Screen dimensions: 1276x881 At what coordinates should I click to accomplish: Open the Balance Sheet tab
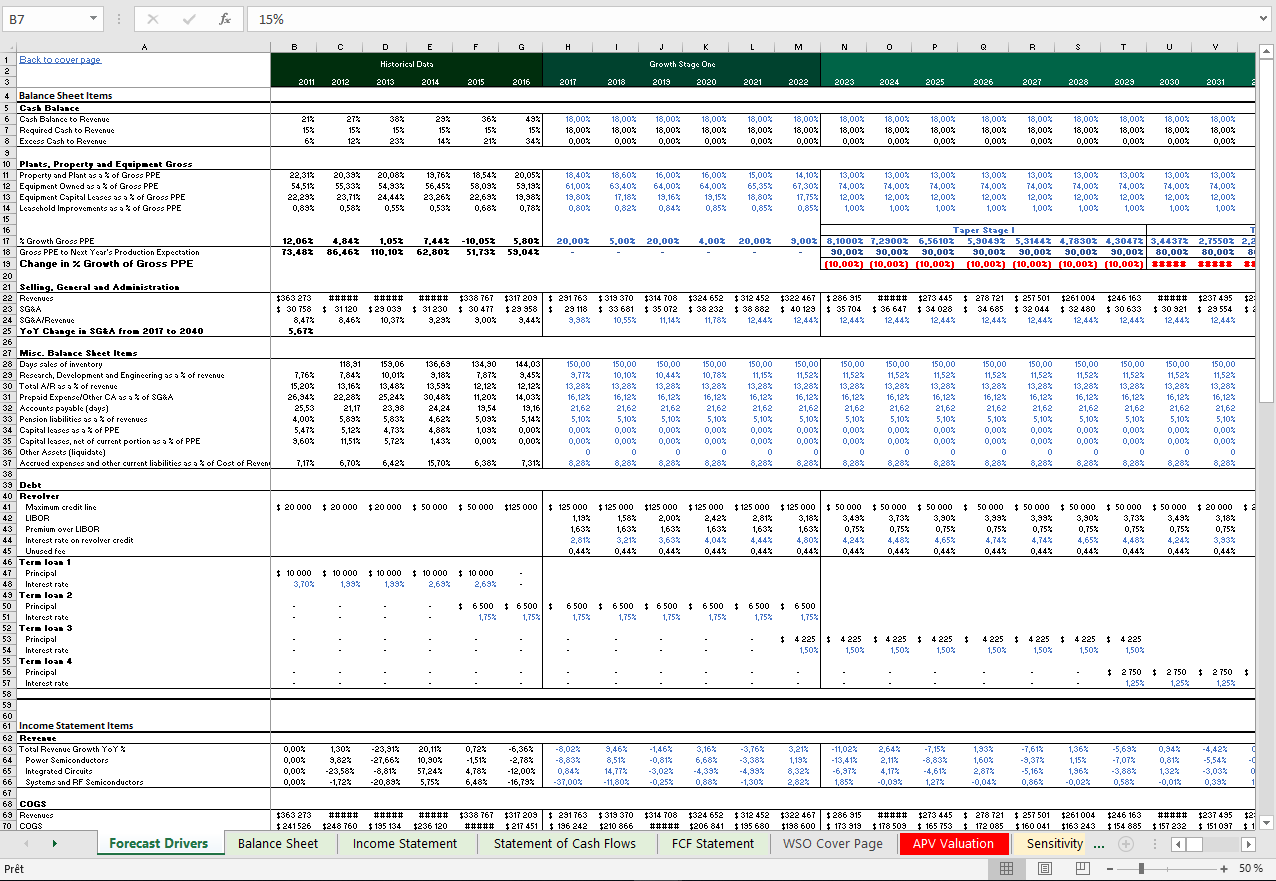pyautogui.click(x=278, y=843)
